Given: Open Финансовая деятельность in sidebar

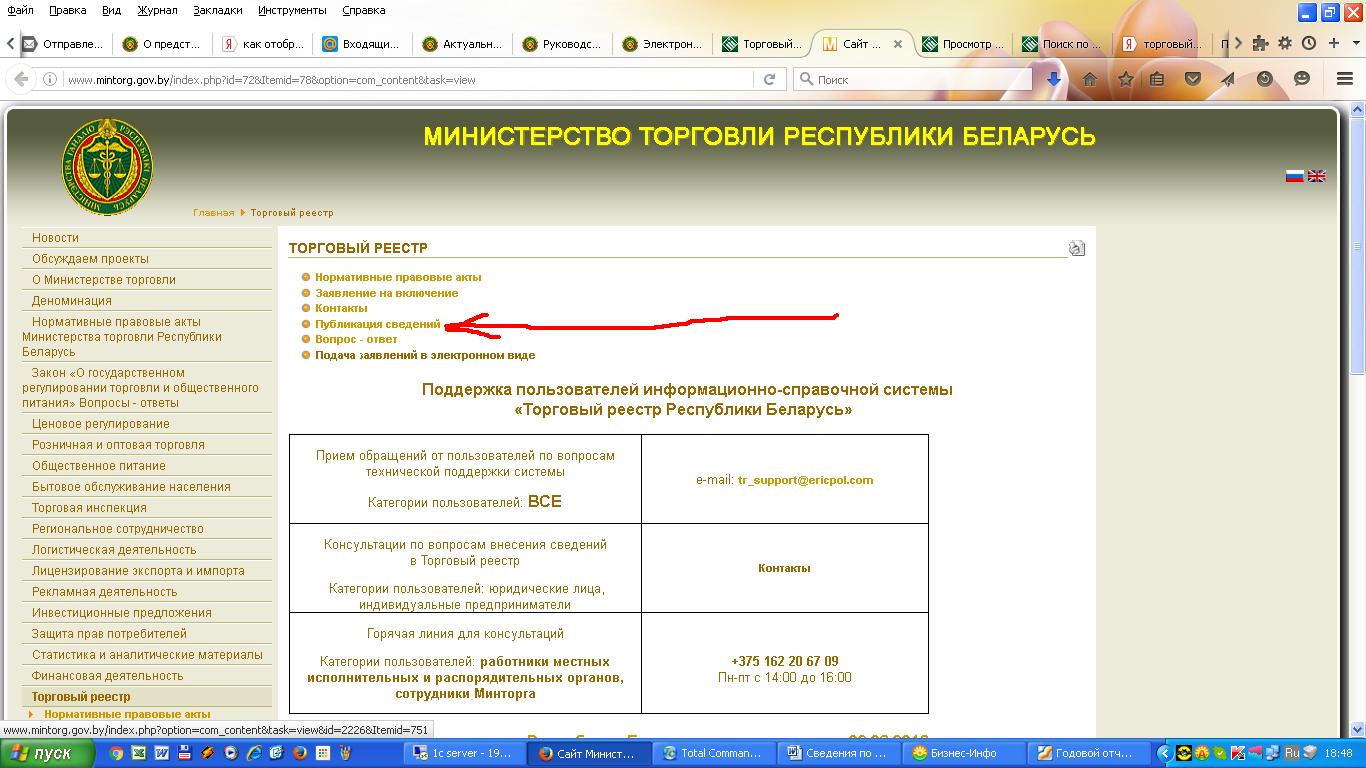Looking at the screenshot, I should [107, 676].
